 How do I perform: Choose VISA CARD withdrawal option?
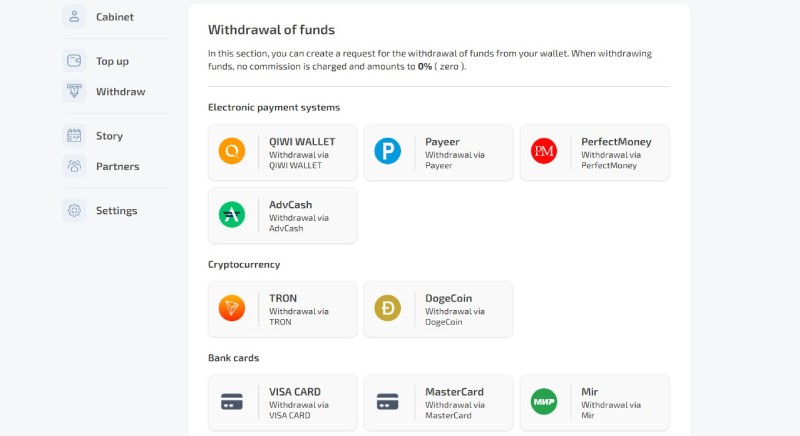click(x=283, y=403)
